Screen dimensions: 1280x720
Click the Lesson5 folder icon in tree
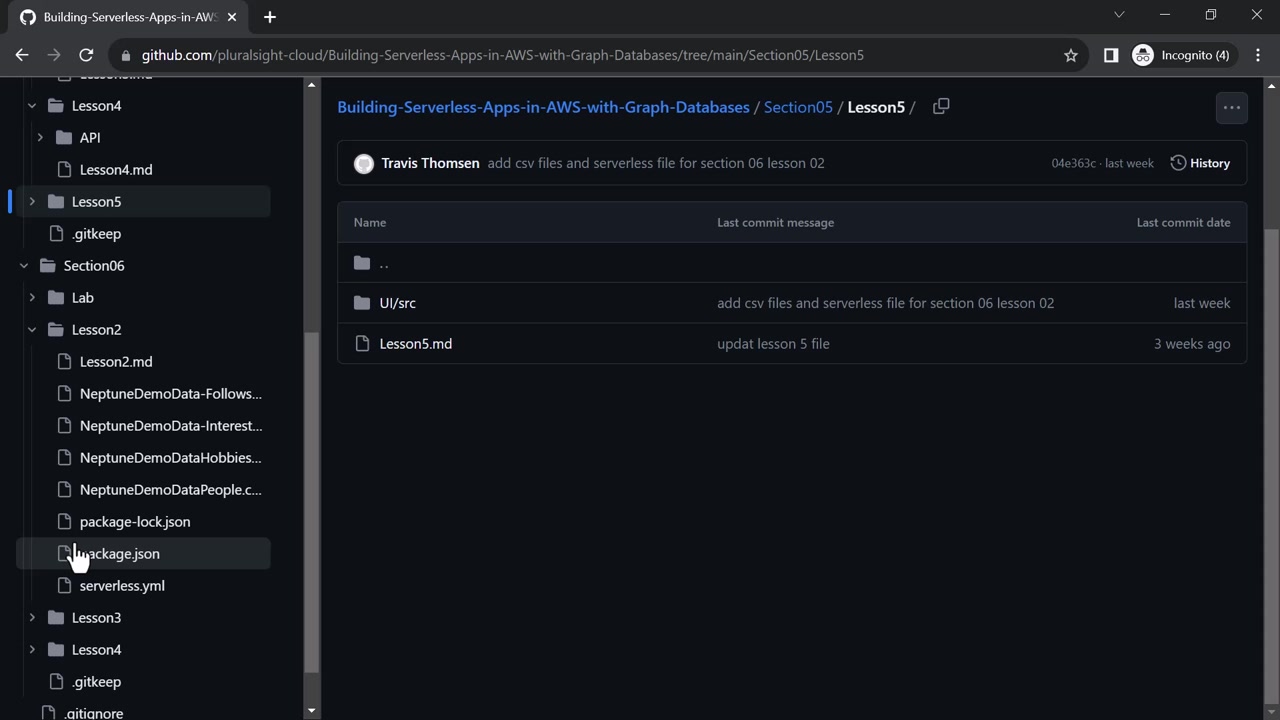pyautogui.click(x=55, y=202)
